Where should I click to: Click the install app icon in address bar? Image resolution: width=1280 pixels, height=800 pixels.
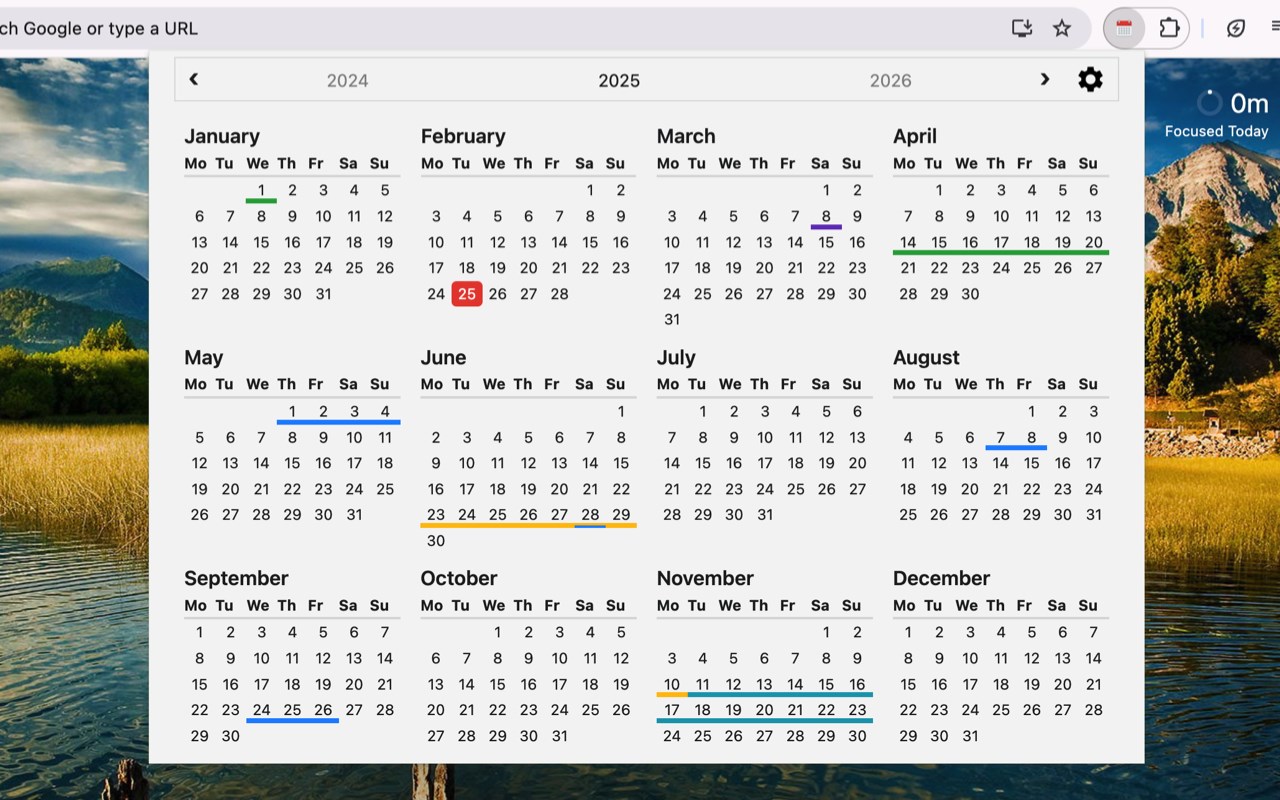1022,28
